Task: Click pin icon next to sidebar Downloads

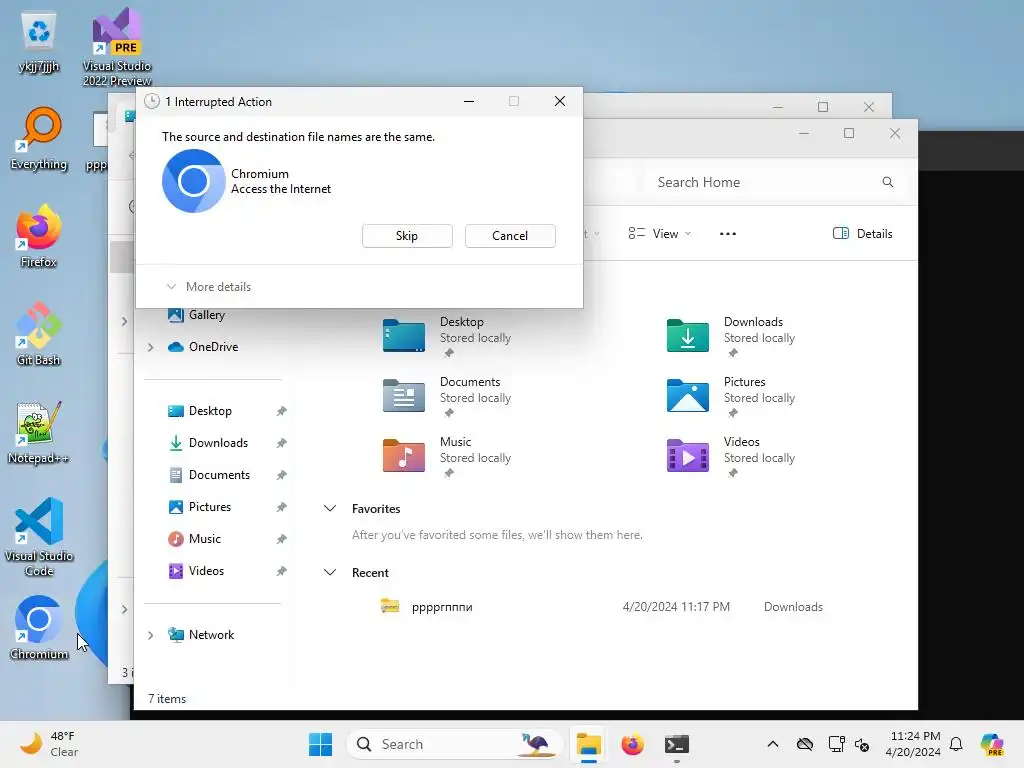Action: 281,443
